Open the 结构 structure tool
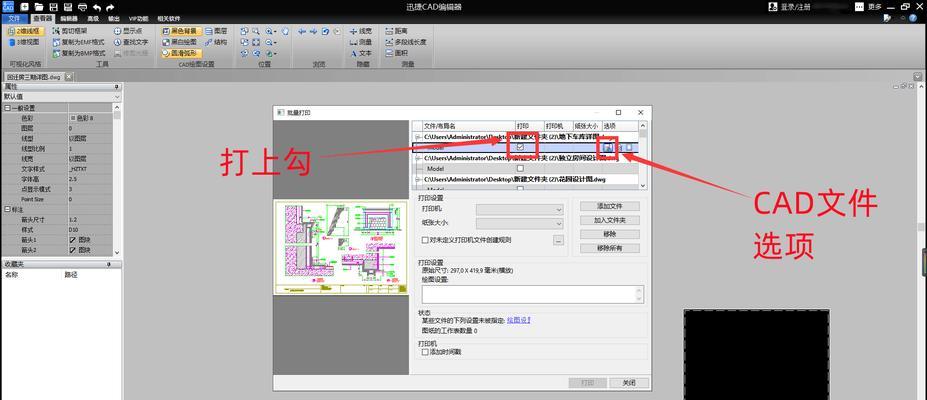This screenshot has height=400, width=927. (216, 42)
